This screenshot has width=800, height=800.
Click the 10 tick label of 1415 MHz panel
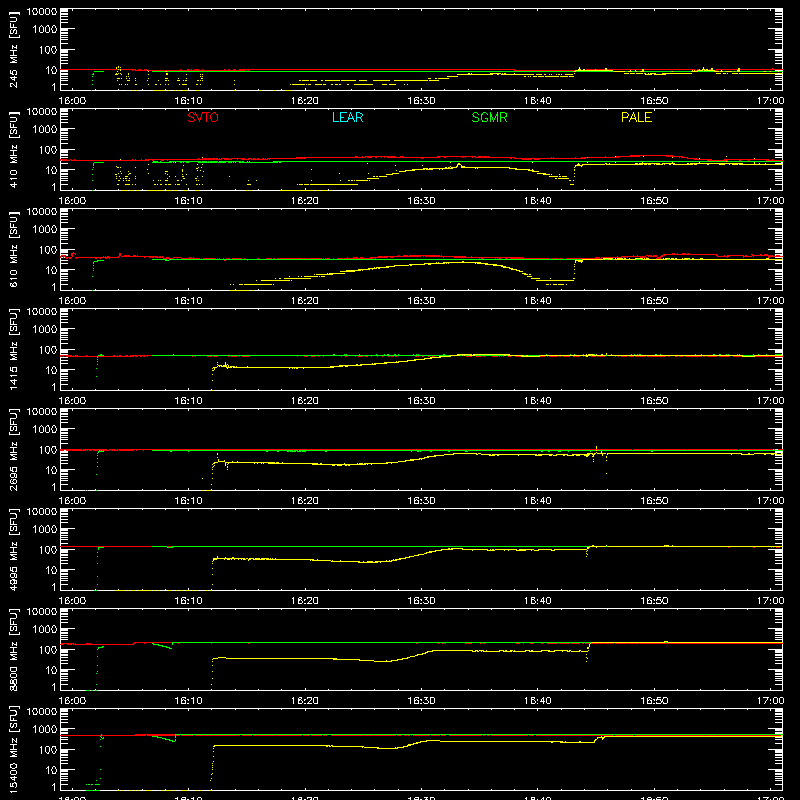click(51, 370)
